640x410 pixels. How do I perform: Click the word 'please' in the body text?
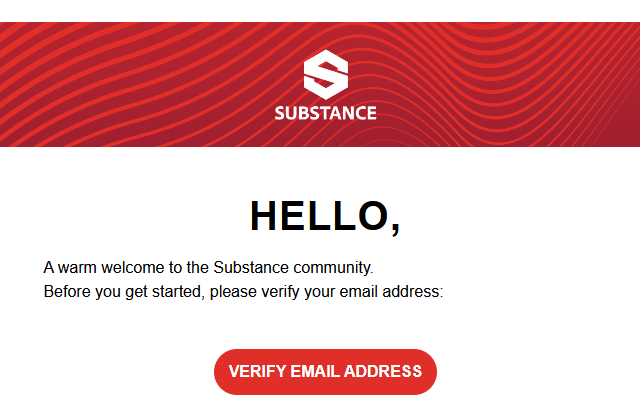pyautogui.click(x=233, y=293)
